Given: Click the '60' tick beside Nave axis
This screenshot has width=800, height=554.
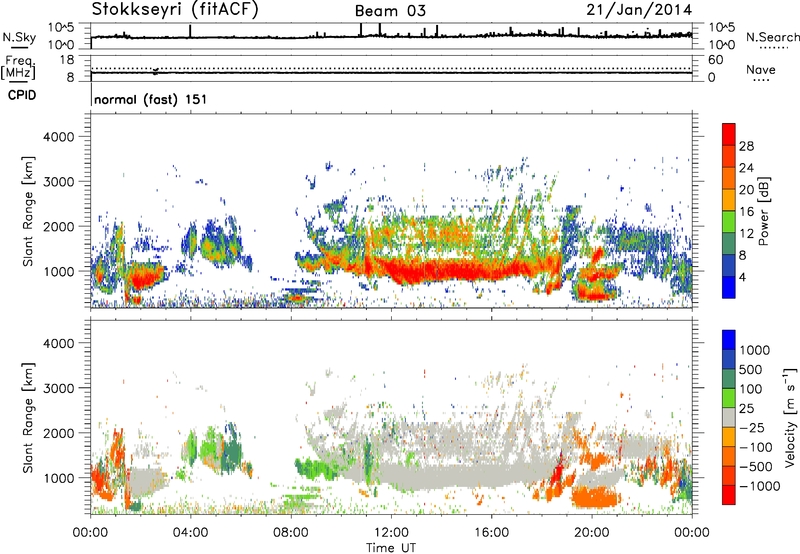Looking at the screenshot, I should click(715, 60).
